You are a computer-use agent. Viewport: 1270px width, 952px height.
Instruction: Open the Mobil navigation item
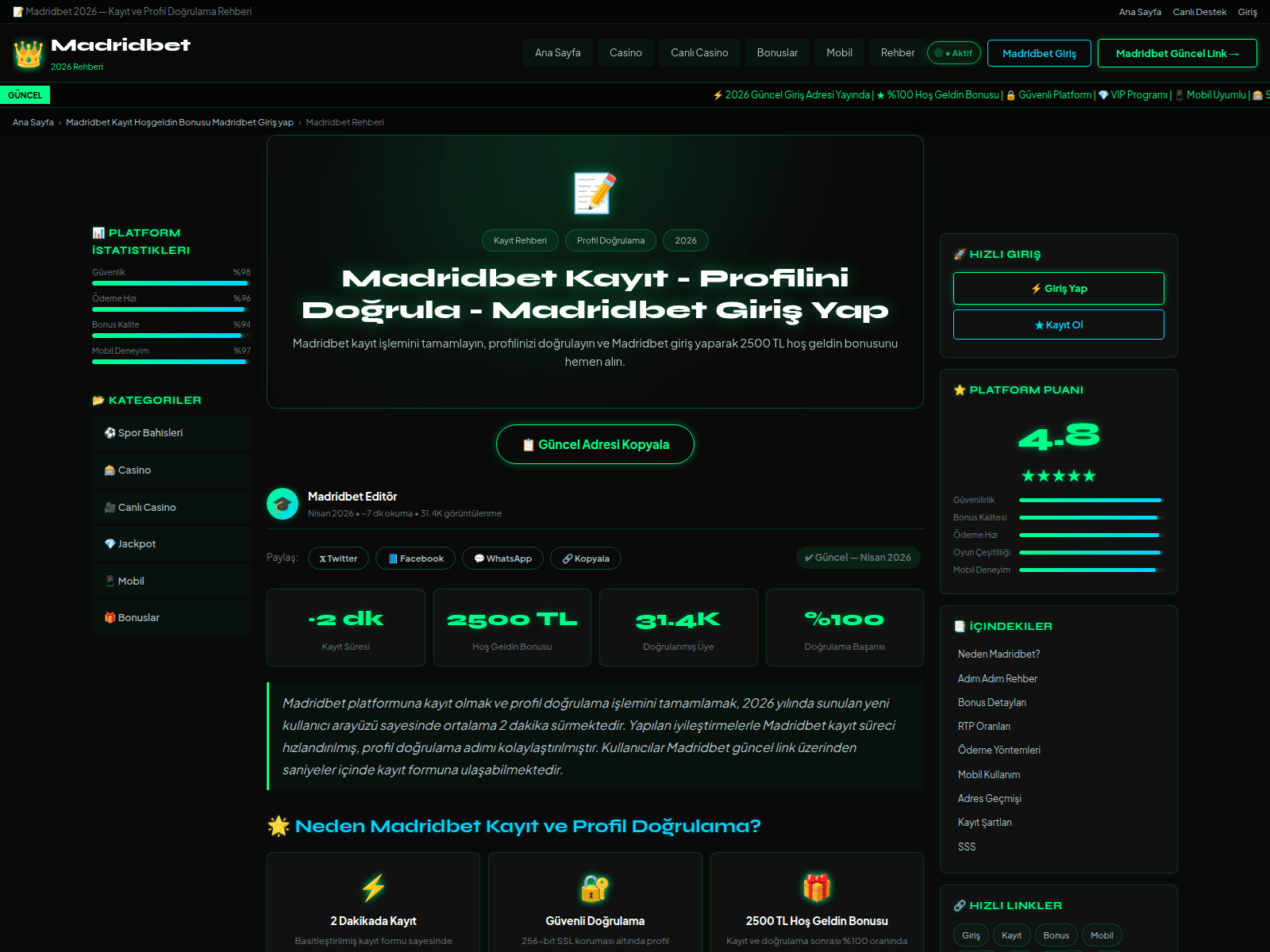point(839,52)
